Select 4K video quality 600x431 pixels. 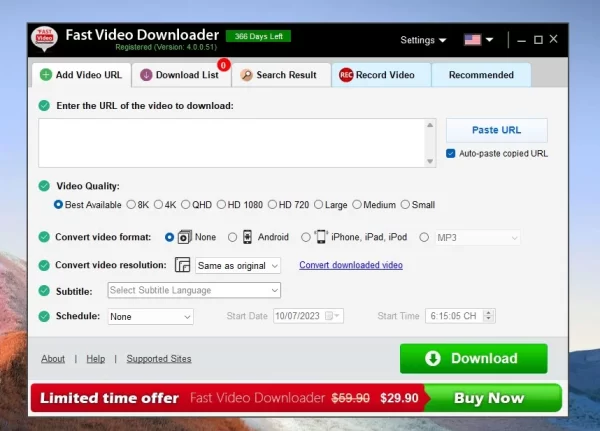[x=158, y=205]
